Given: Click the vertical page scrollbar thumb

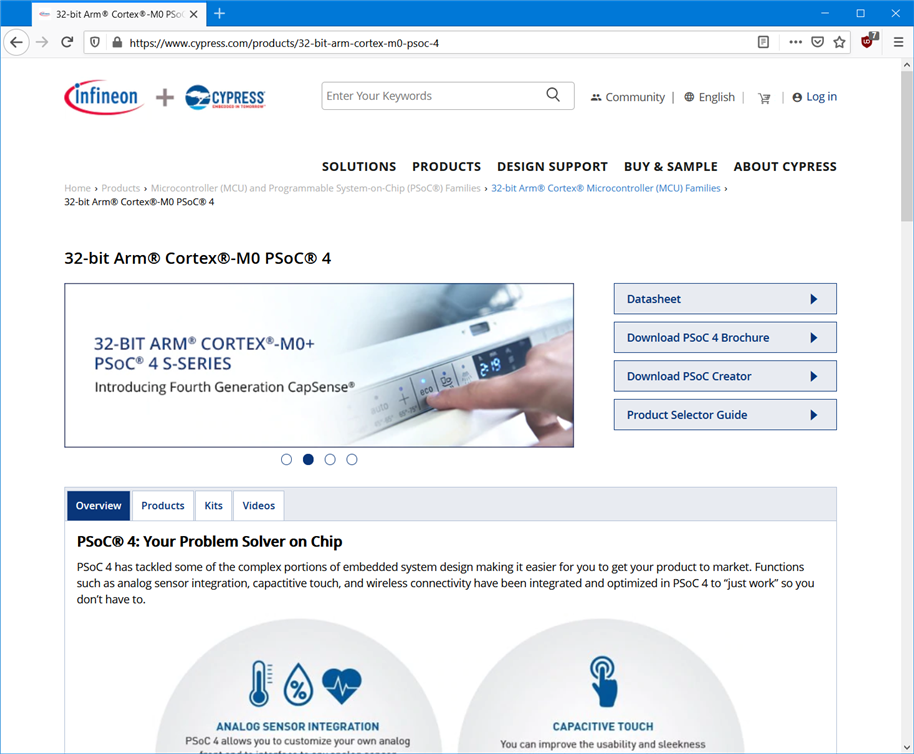Looking at the screenshot, I should [906, 146].
